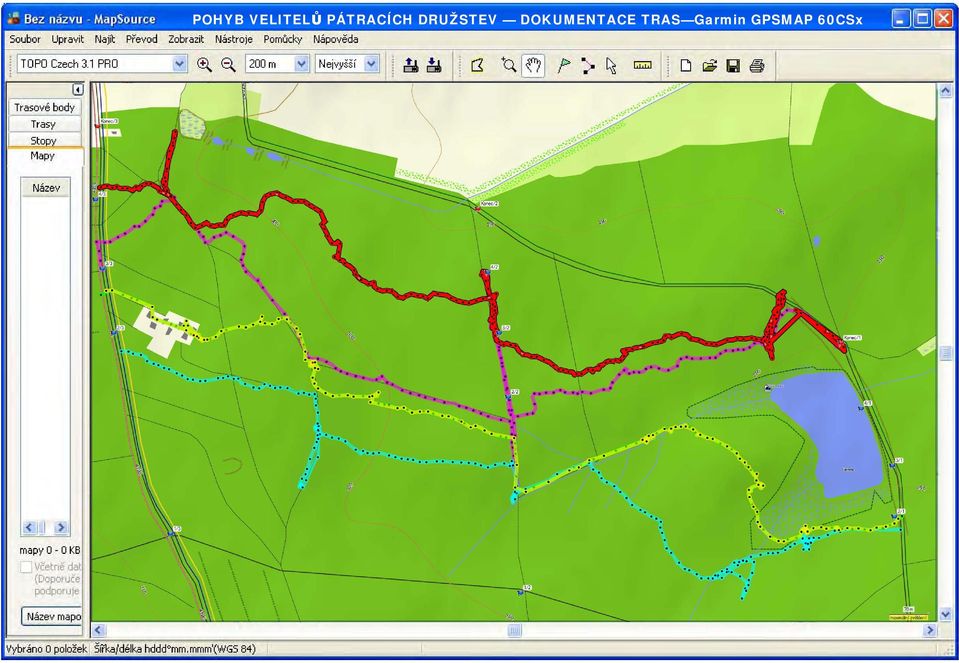This screenshot has width=959, height=663.
Task: Click the map view's horizontal scroll right arrow
Action: point(930,630)
